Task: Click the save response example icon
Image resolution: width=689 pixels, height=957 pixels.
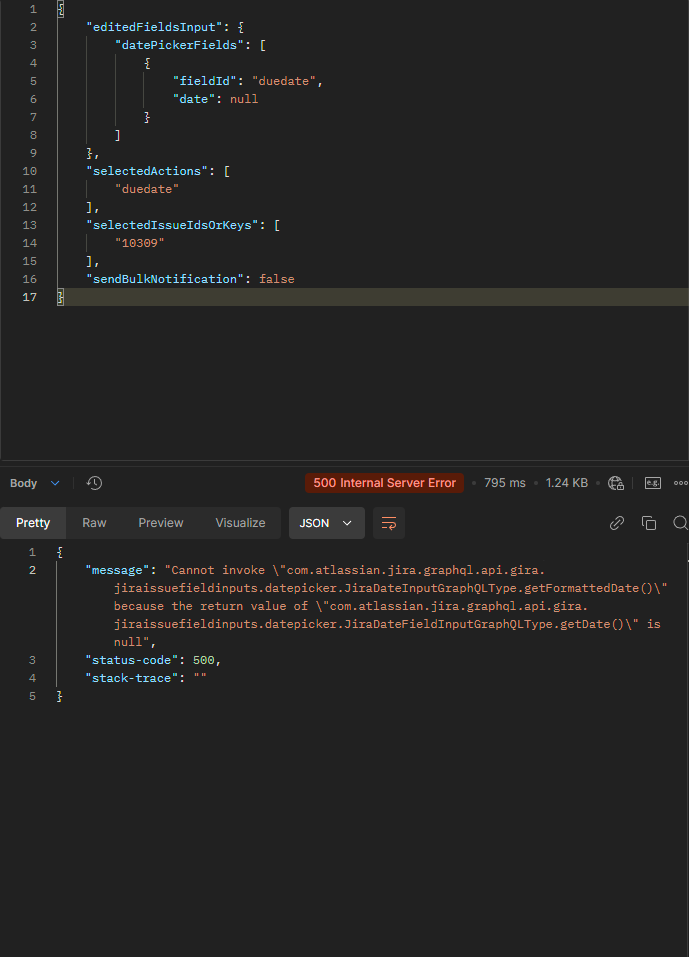Action: coord(652,483)
